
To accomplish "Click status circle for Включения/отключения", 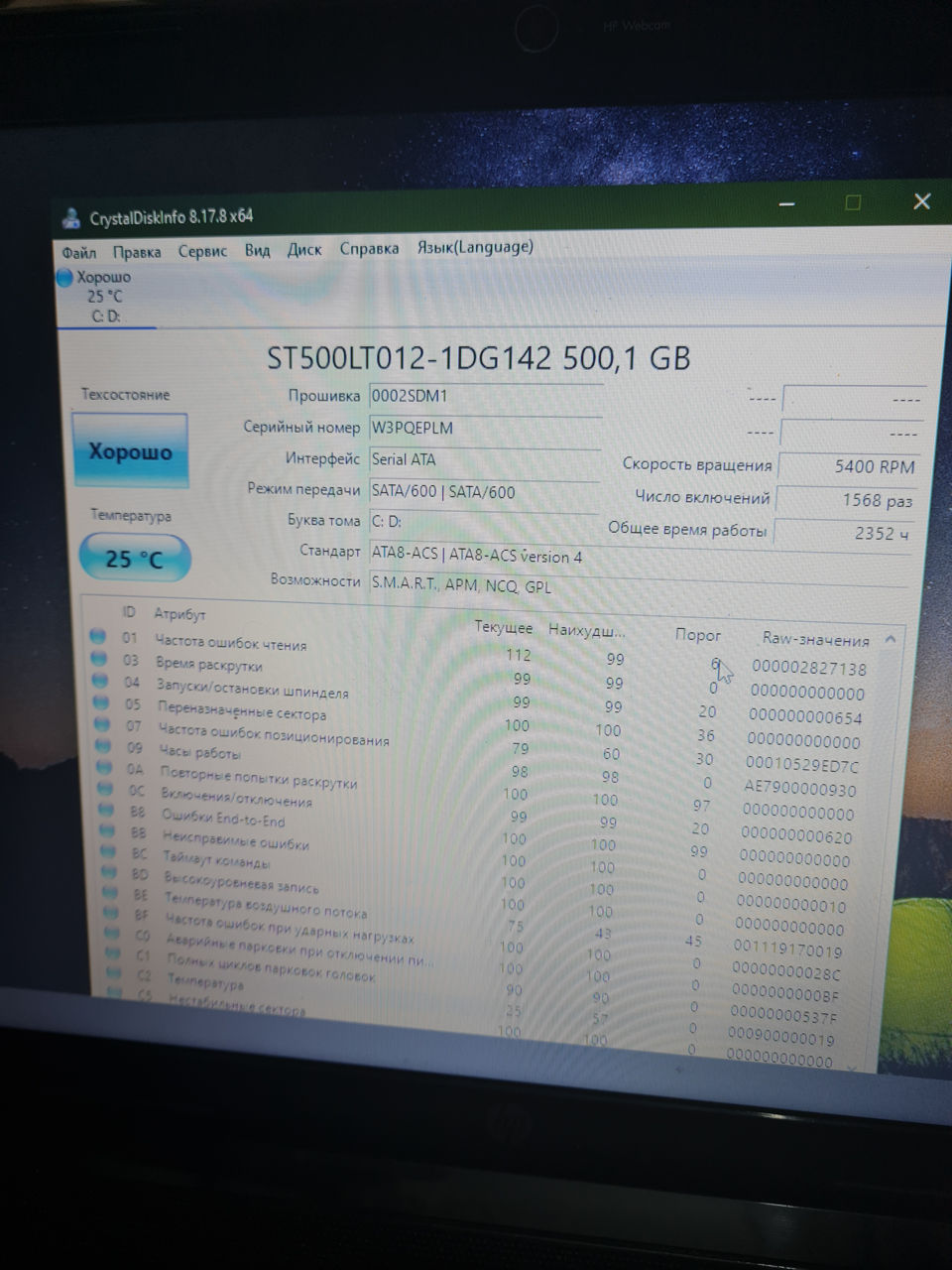I will [104, 789].
